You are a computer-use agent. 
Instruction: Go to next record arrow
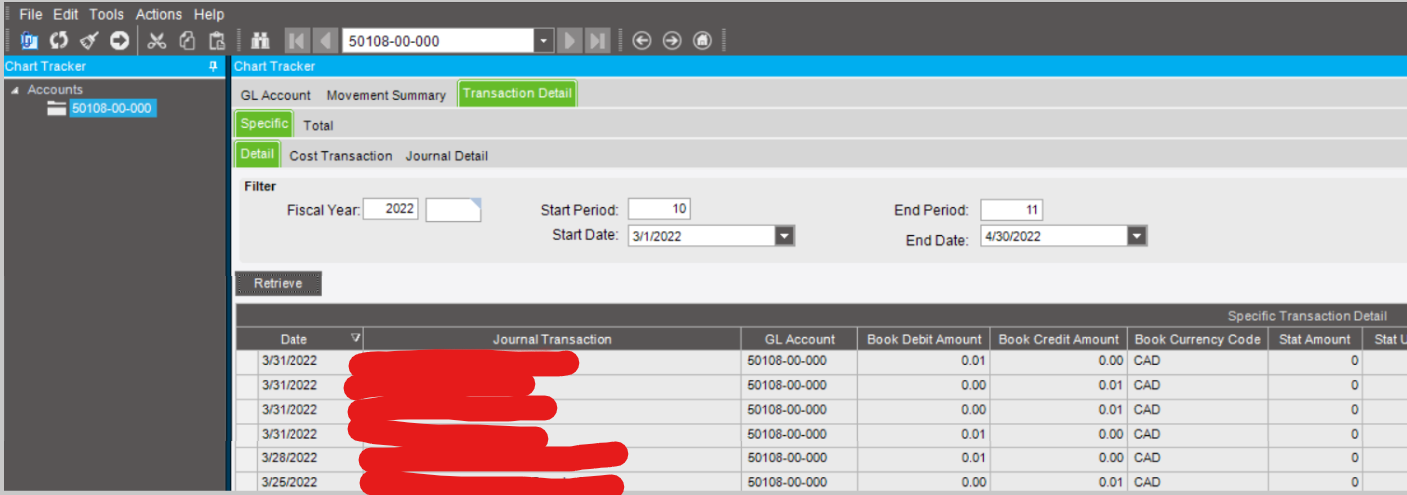click(x=570, y=41)
